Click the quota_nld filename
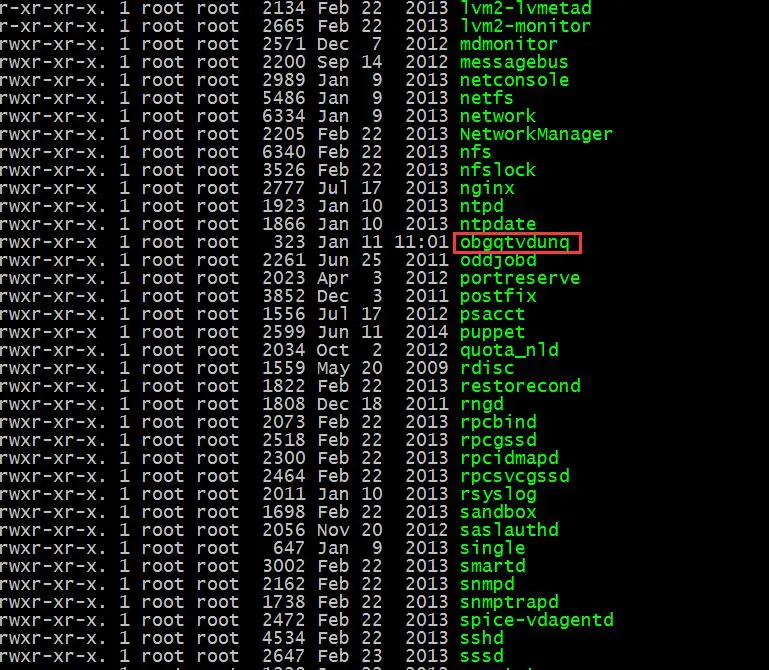769x670 pixels. (x=509, y=350)
